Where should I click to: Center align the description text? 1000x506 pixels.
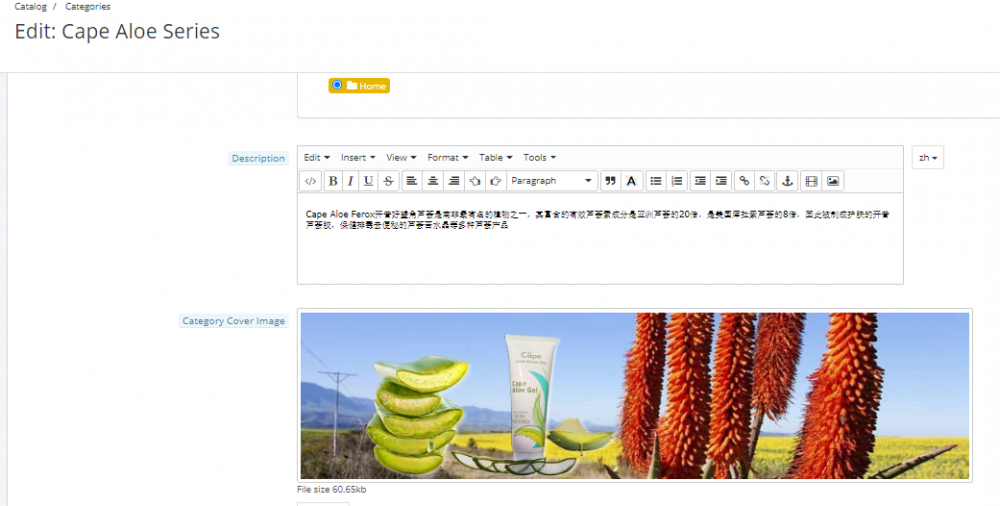[x=432, y=181]
